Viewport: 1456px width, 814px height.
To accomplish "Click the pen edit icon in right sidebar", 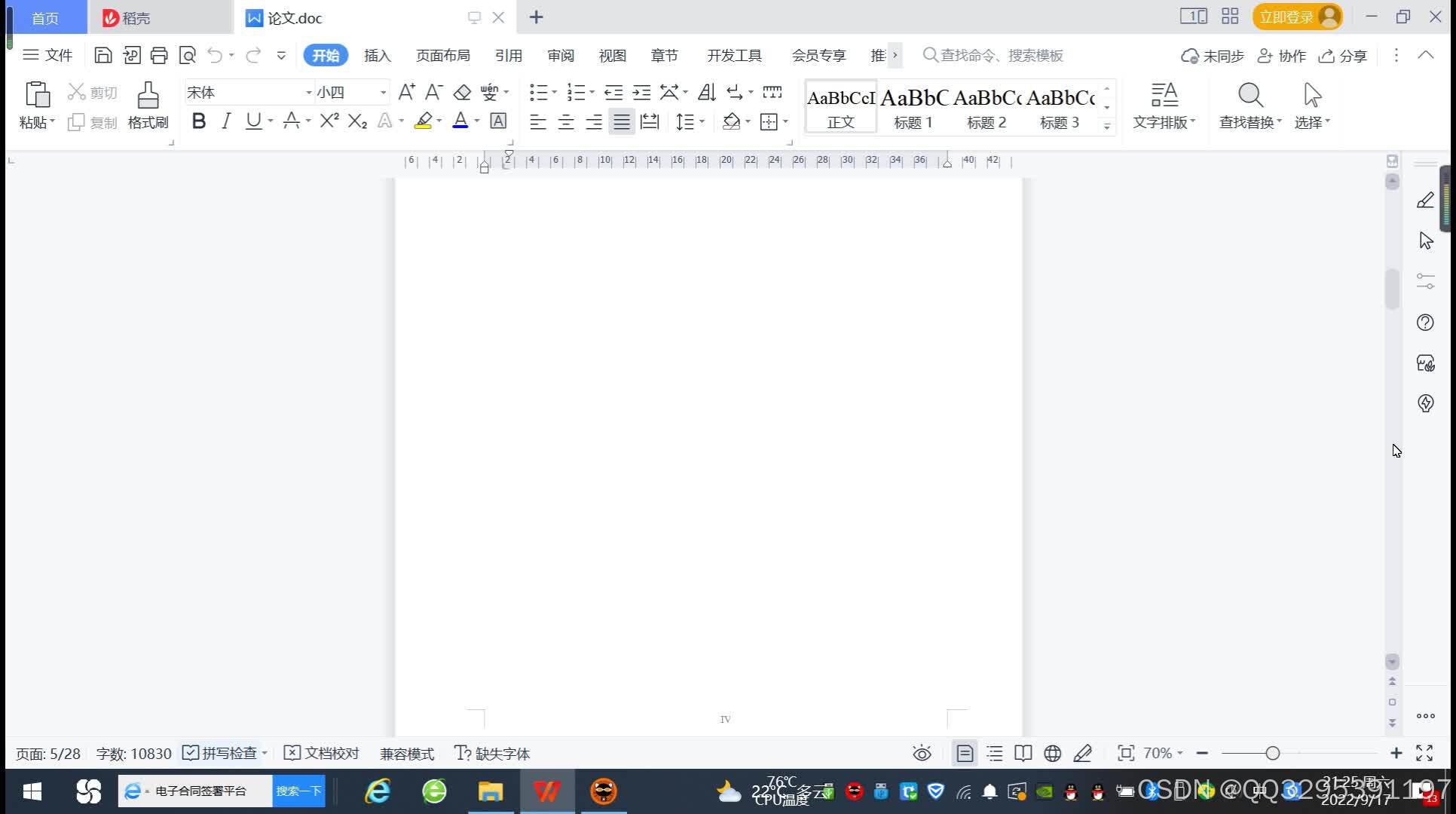I will click(1425, 200).
